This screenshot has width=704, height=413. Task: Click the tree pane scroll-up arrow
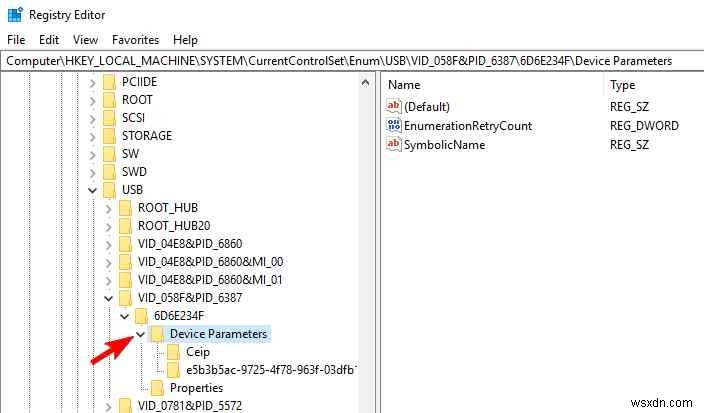coord(365,83)
